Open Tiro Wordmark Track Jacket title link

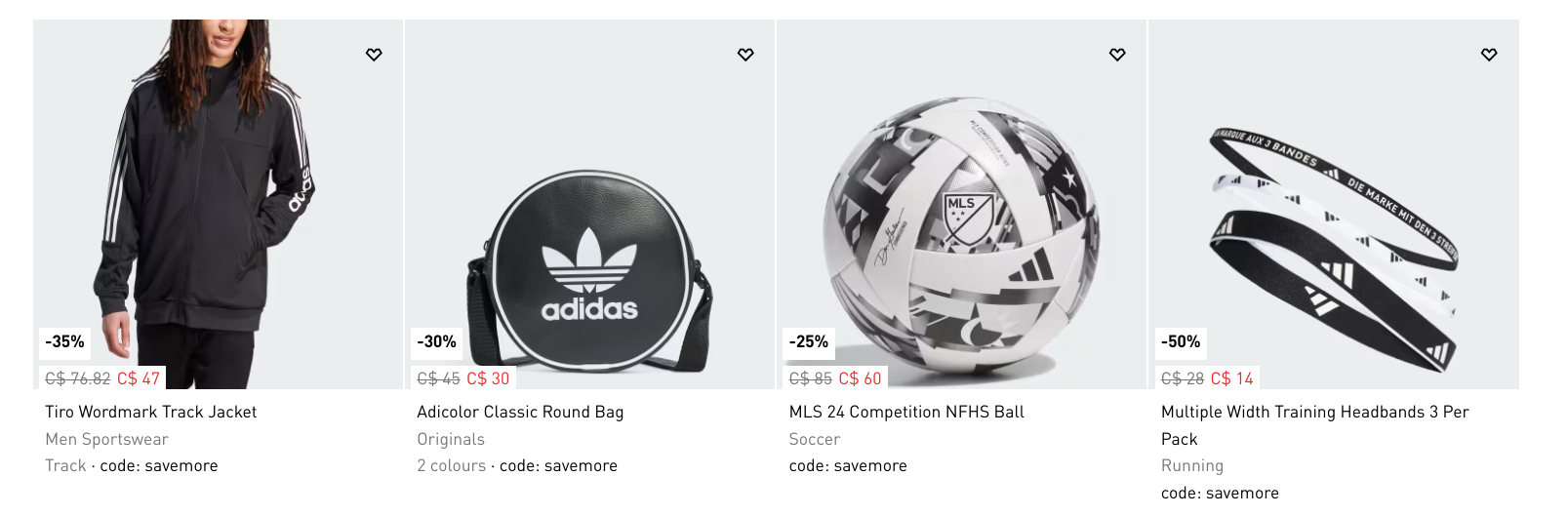[151, 412]
